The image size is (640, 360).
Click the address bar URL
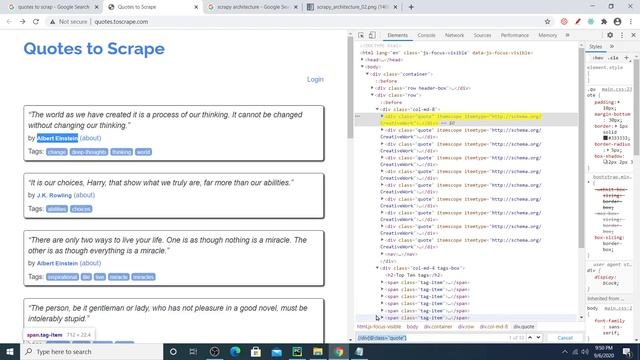click(x=121, y=22)
